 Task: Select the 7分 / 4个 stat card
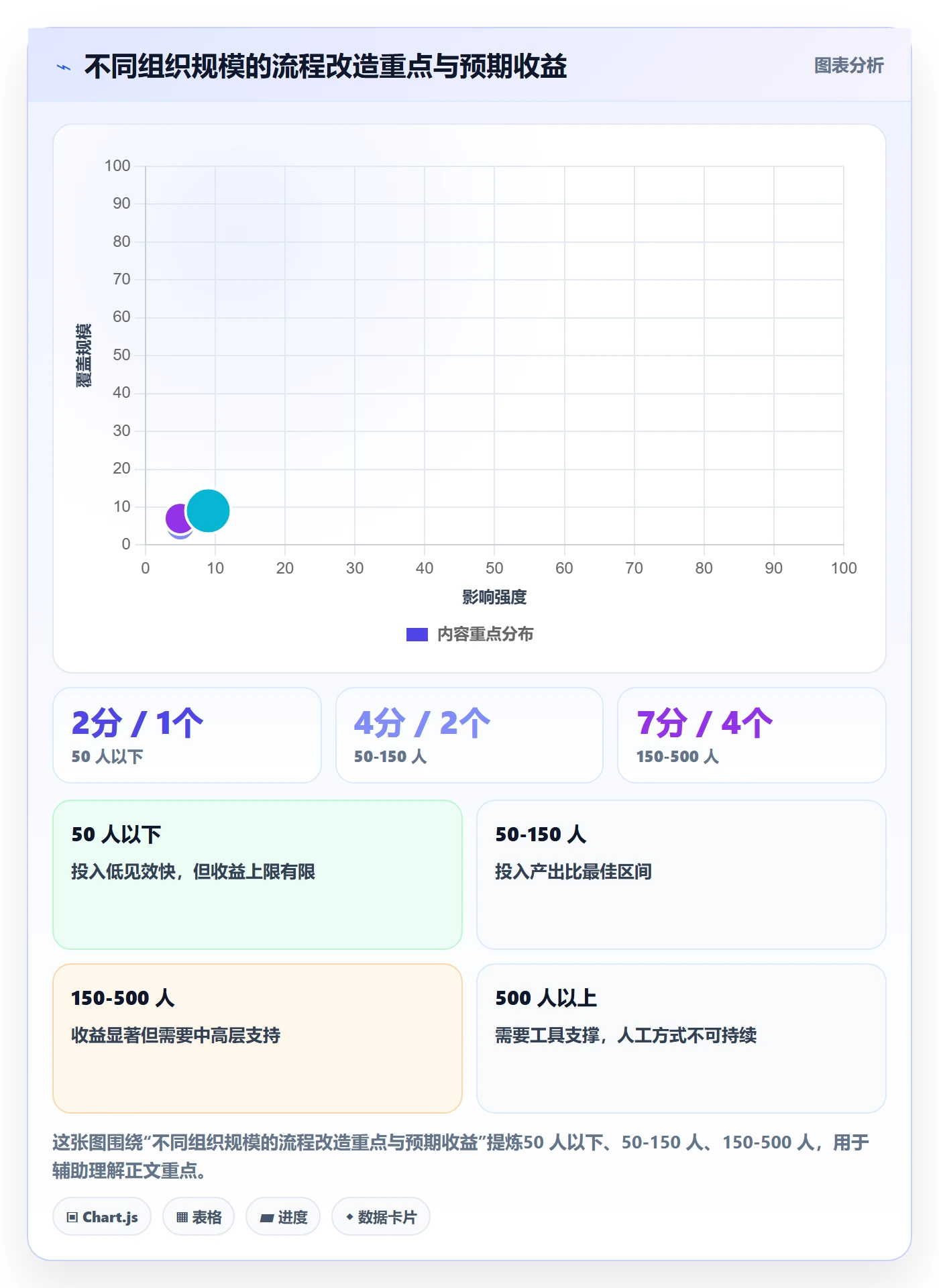point(752,735)
